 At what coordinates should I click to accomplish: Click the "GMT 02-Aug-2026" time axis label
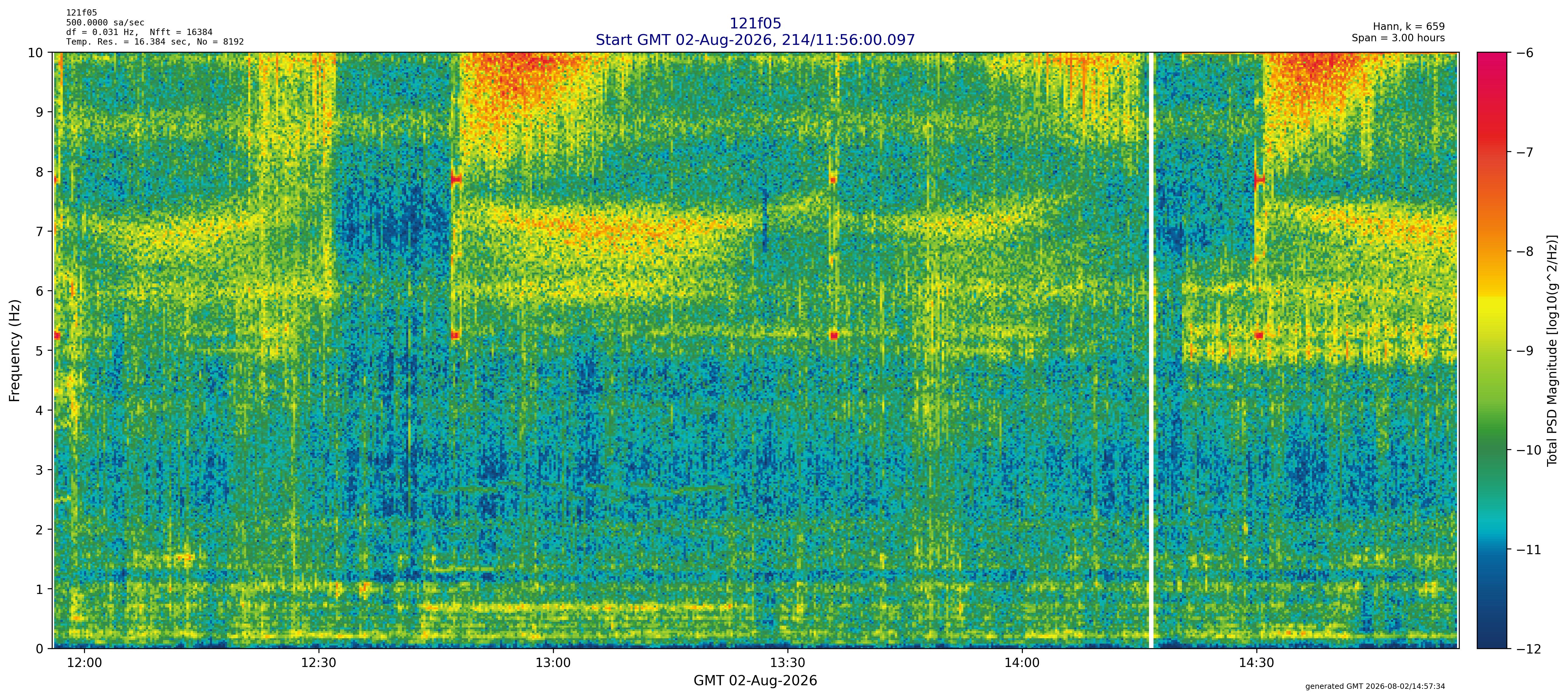(x=755, y=681)
